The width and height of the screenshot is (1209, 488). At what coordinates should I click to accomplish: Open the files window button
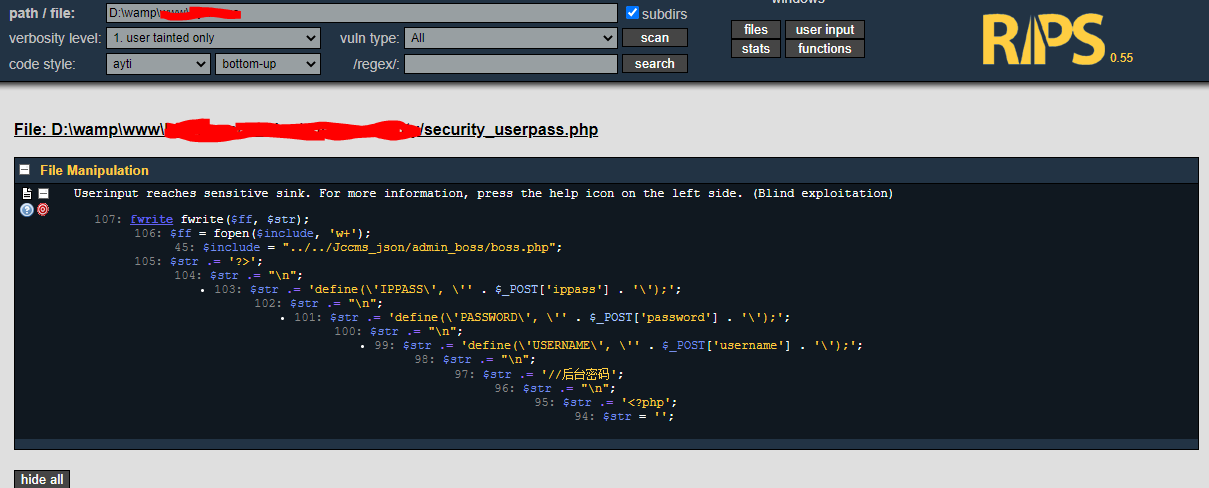tap(756, 30)
